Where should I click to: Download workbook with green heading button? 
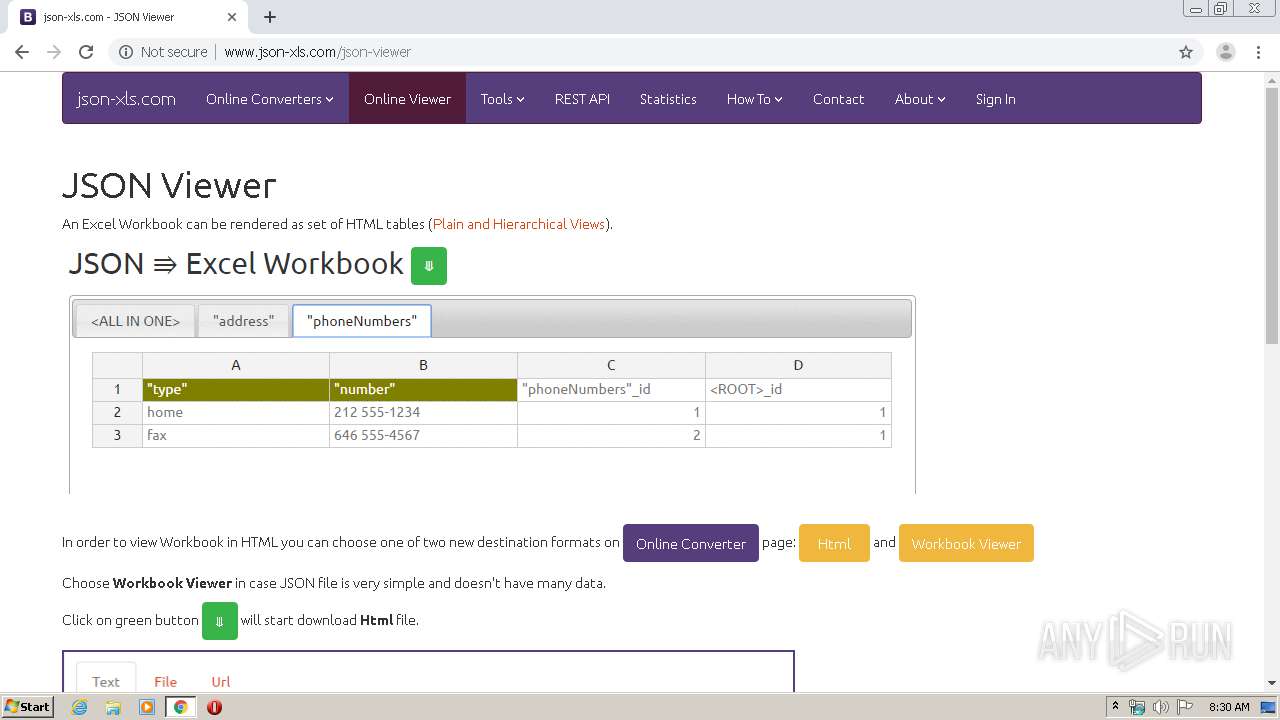429,266
